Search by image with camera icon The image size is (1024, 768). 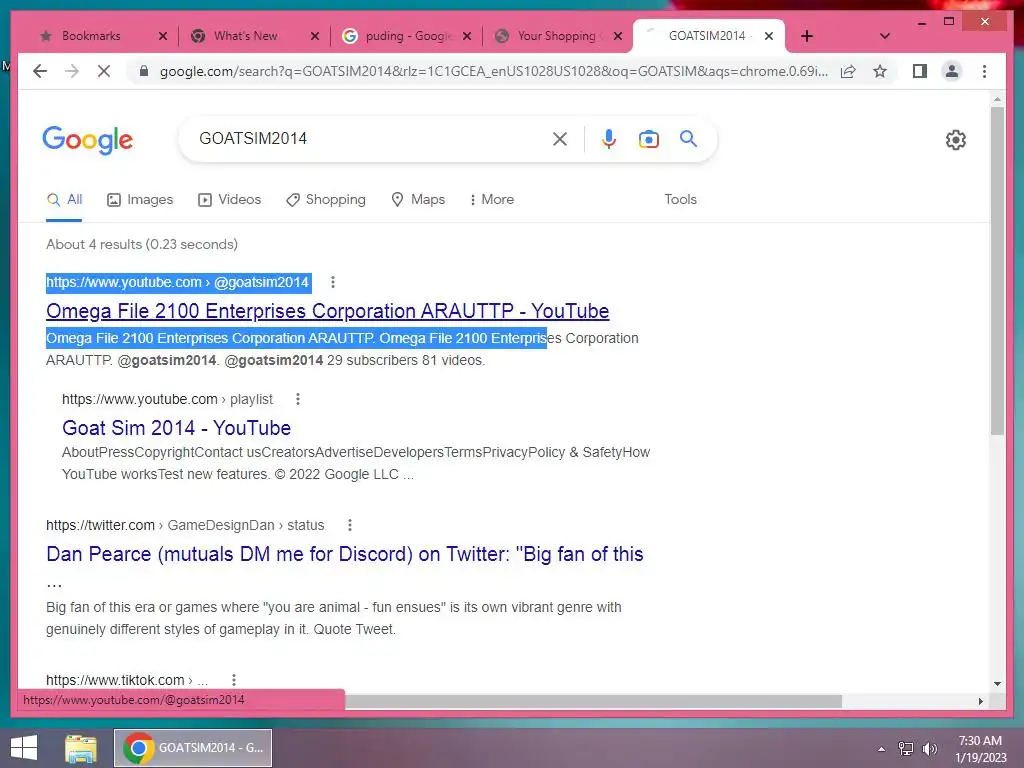pyautogui.click(x=648, y=138)
